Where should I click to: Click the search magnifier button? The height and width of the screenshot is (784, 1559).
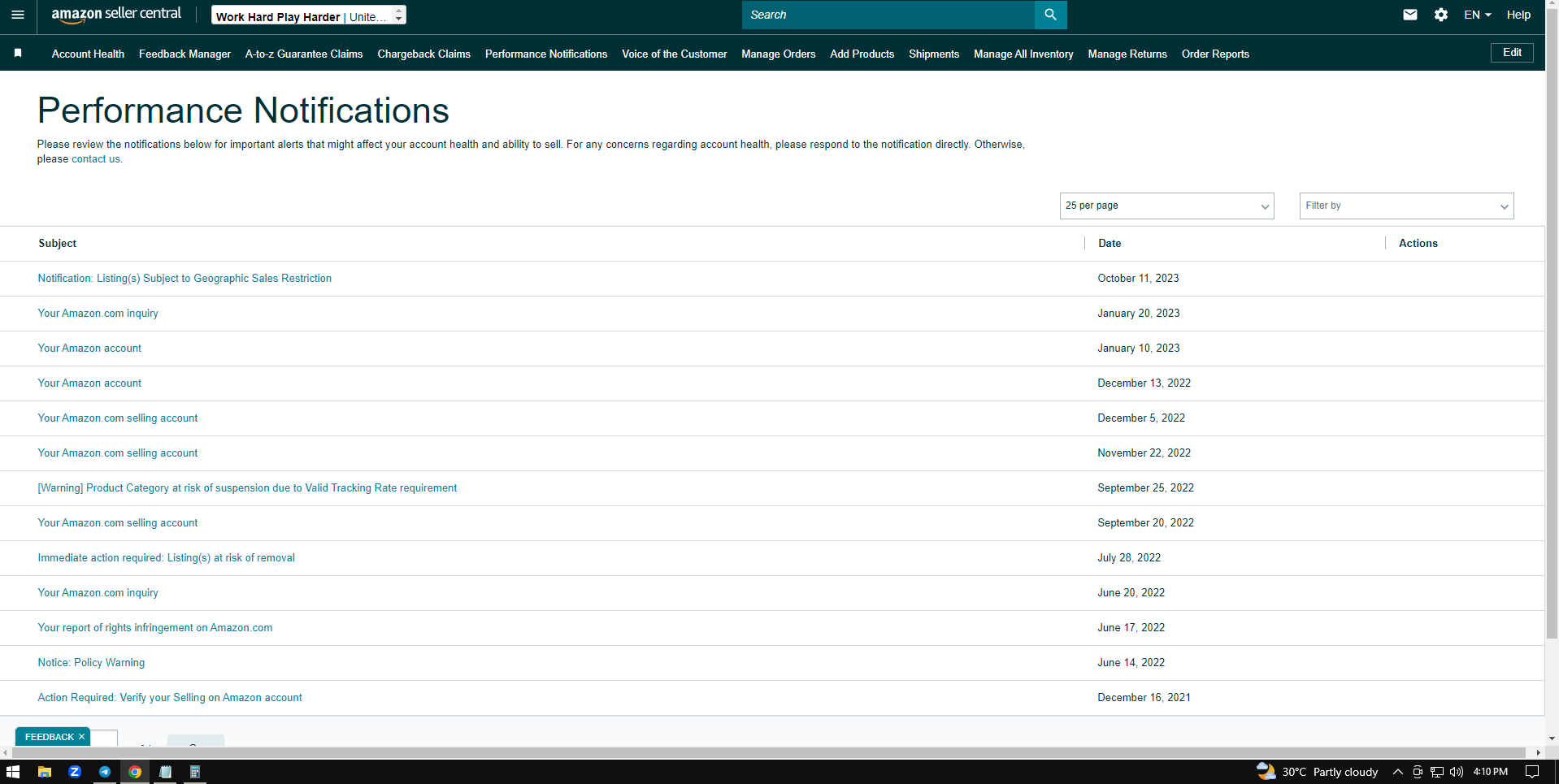click(x=1050, y=15)
